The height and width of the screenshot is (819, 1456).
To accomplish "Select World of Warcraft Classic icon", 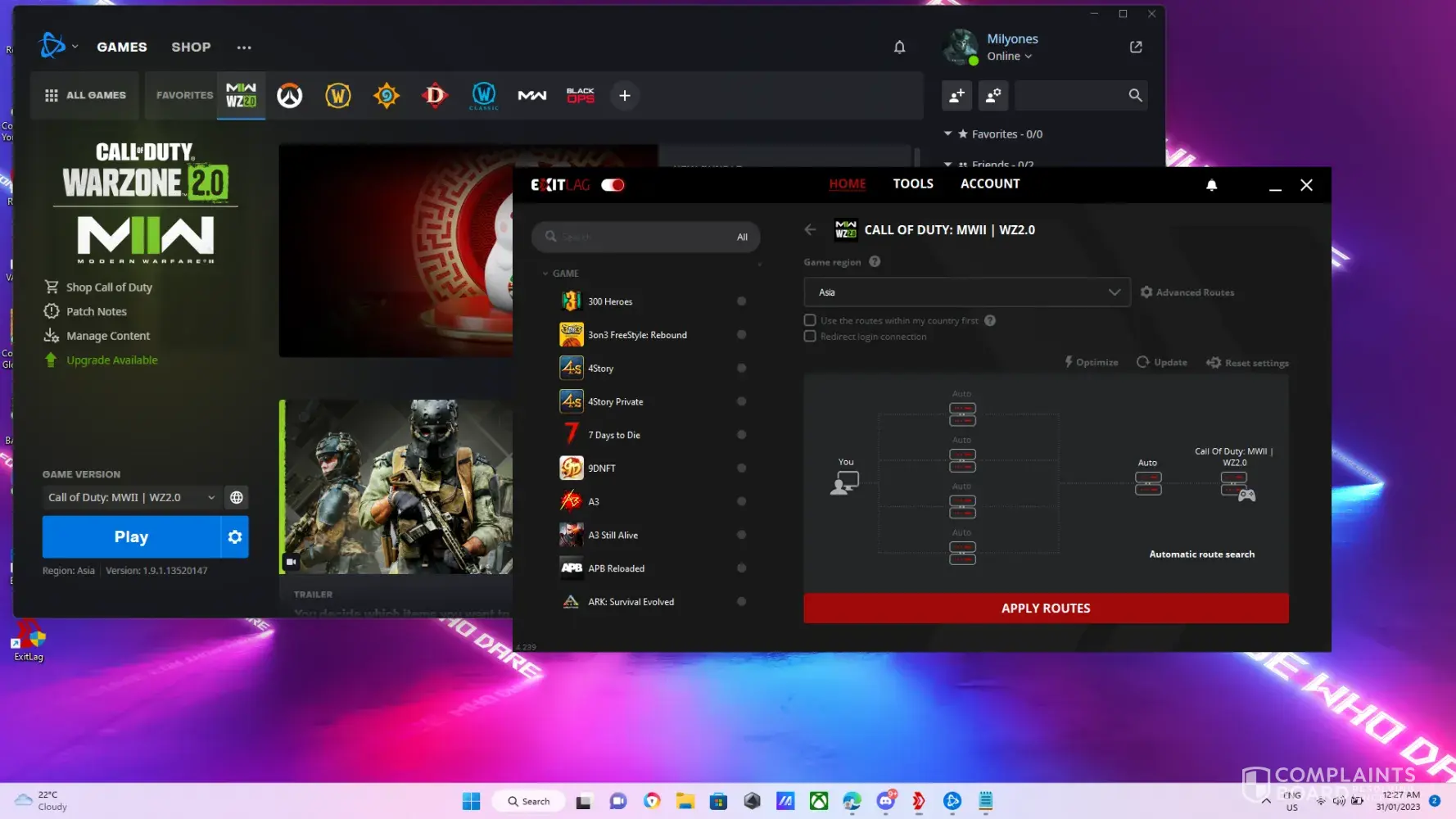I will [x=483, y=96].
